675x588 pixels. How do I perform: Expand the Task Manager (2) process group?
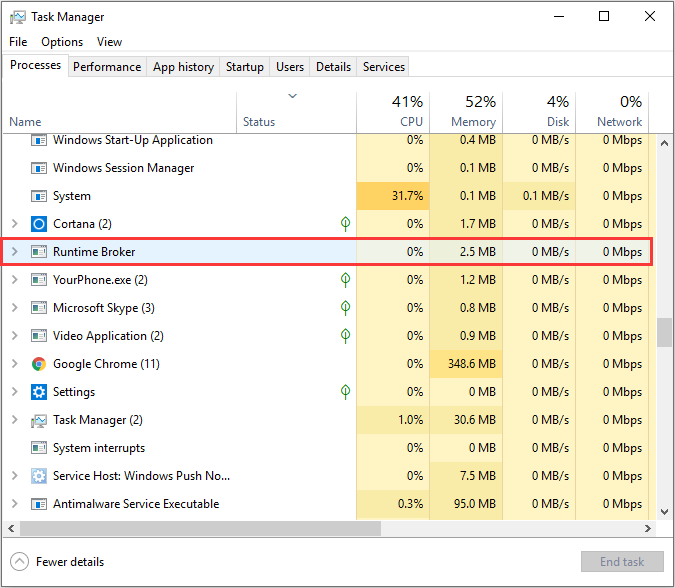(x=15, y=420)
